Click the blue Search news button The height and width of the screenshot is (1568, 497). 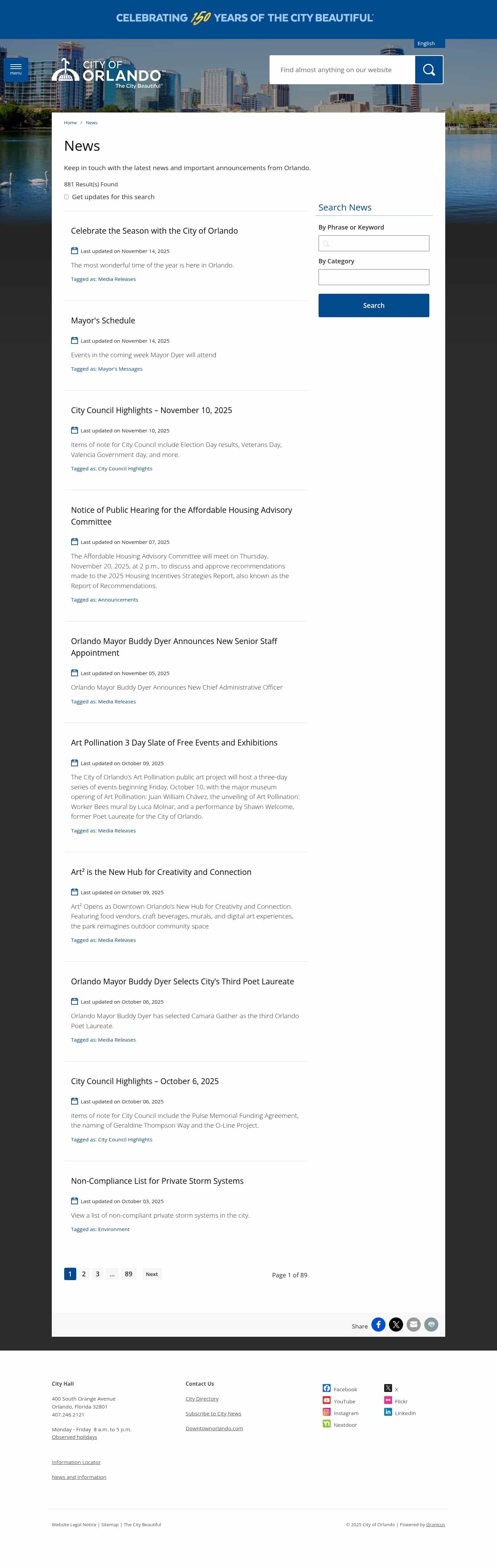point(373,305)
